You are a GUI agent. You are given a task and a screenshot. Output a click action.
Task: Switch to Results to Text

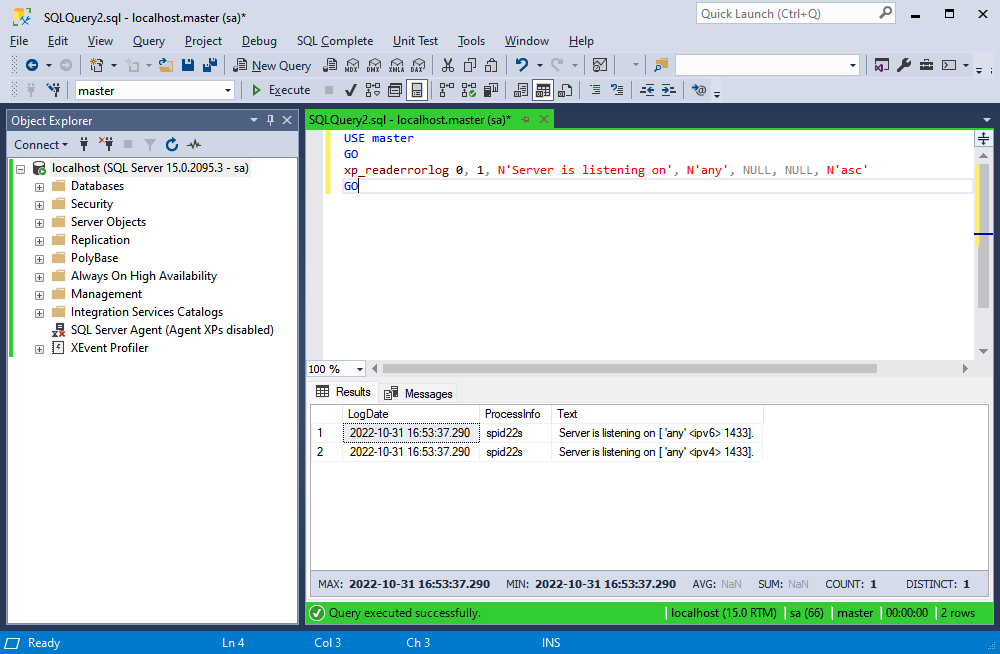521,90
